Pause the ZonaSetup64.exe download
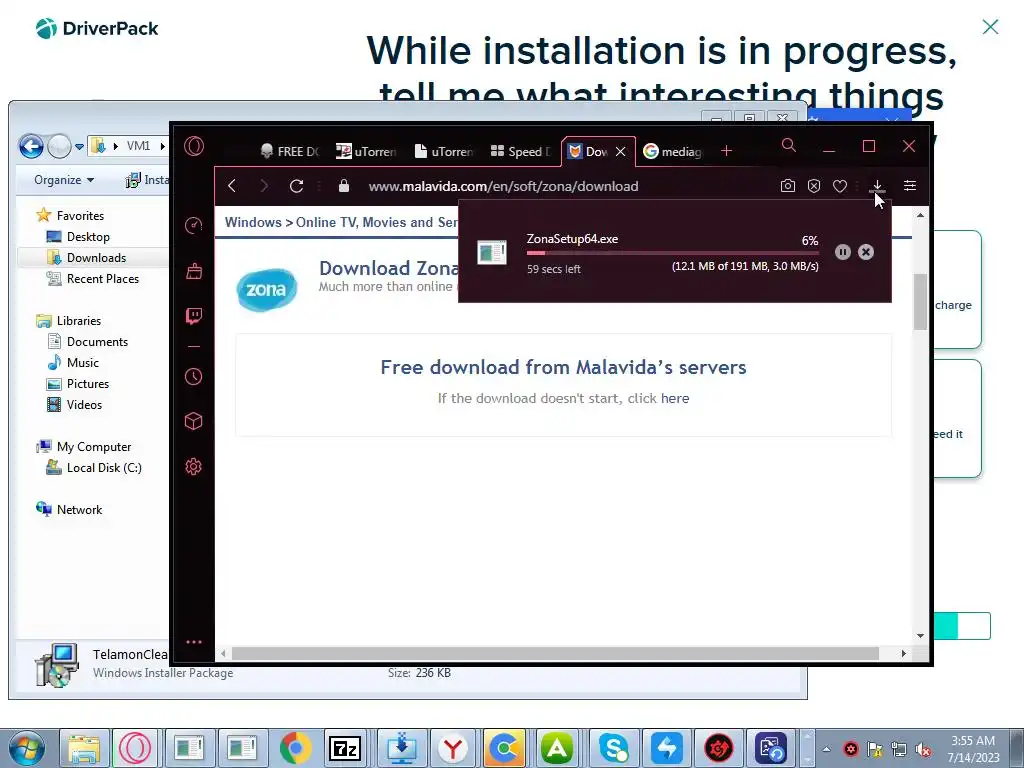 click(x=842, y=252)
